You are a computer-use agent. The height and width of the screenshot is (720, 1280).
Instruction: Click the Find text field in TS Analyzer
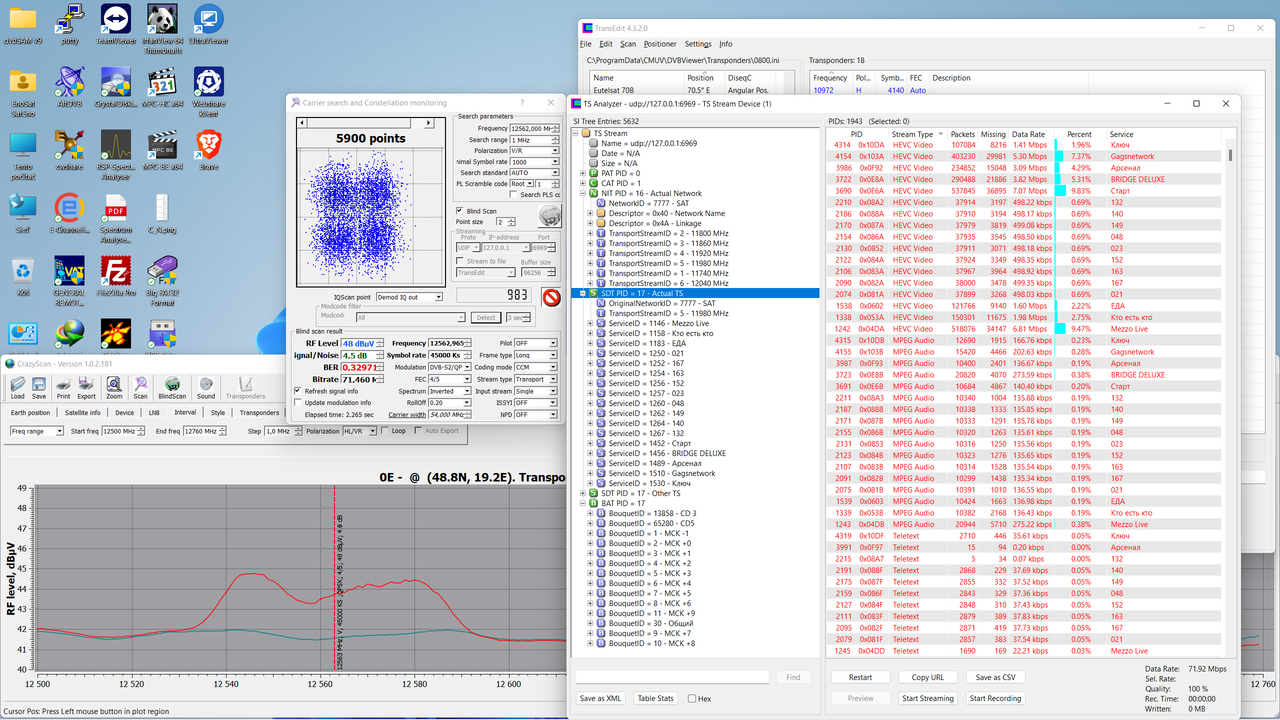coord(672,677)
